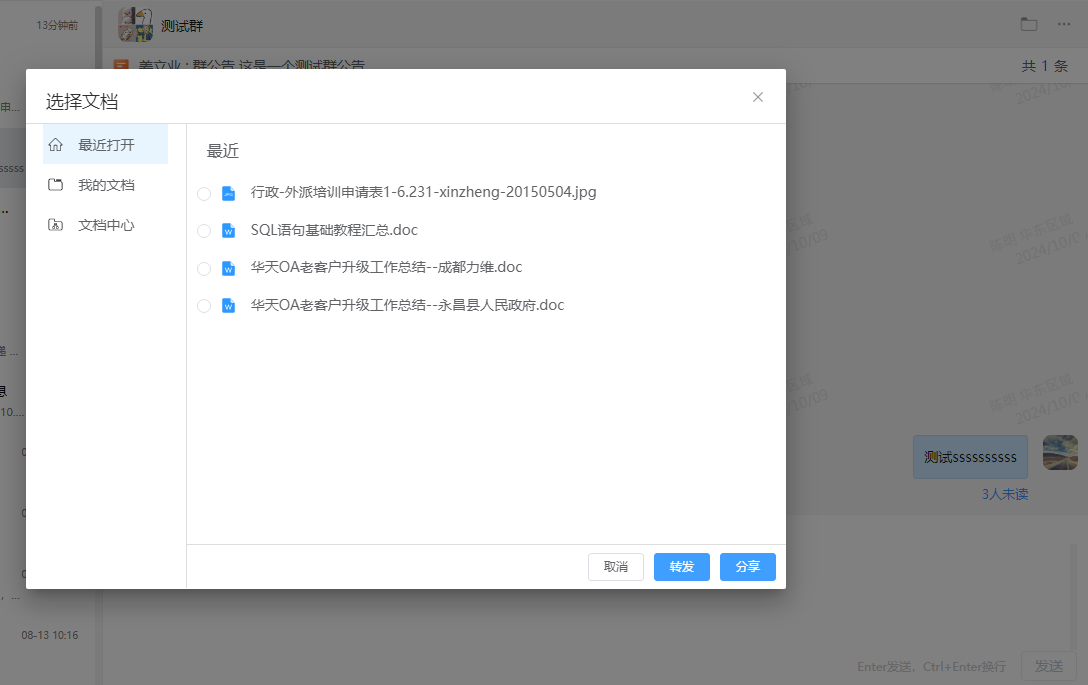The image size is (1088, 685).
Task: Open the group files folder icon in chat header
Action: pos(1029,24)
